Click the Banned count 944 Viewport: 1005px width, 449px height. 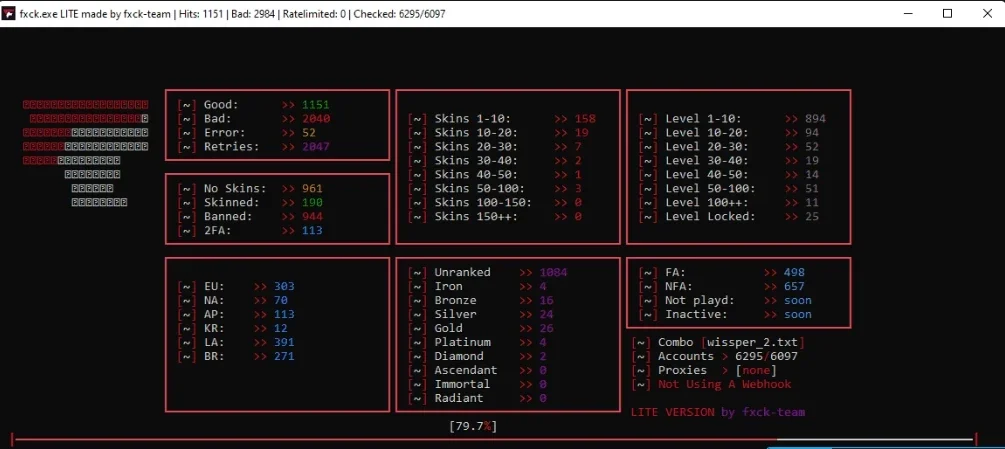pyautogui.click(x=312, y=216)
